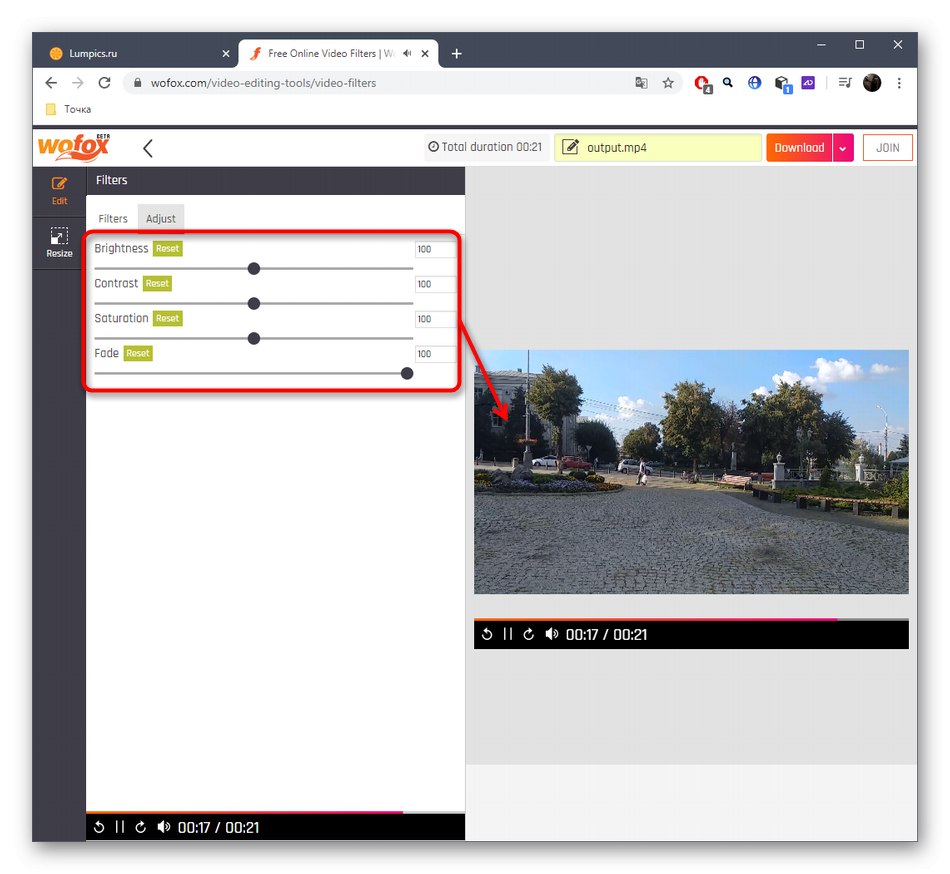Viewport: 950px width, 874px height.
Task: Open the media control playlist icon
Action: [845, 82]
